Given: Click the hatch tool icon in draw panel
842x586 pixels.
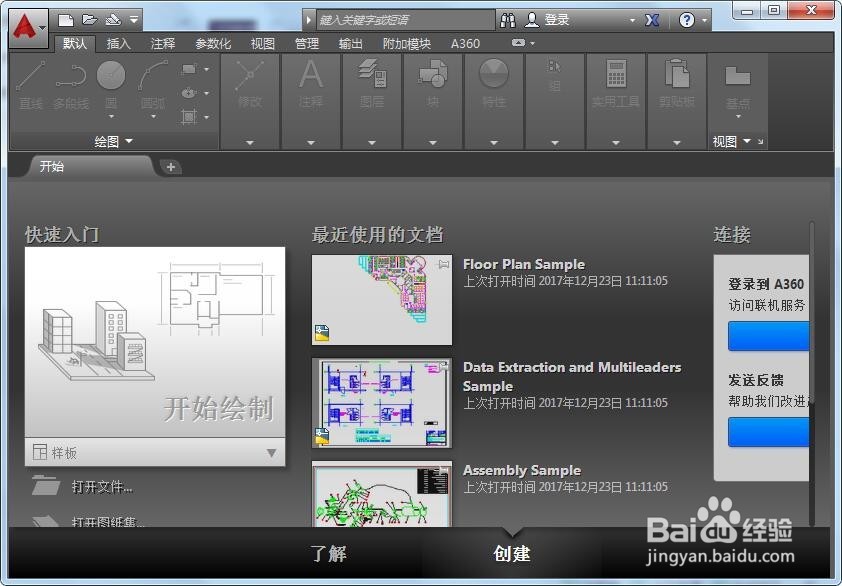Looking at the screenshot, I should tap(189, 117).
